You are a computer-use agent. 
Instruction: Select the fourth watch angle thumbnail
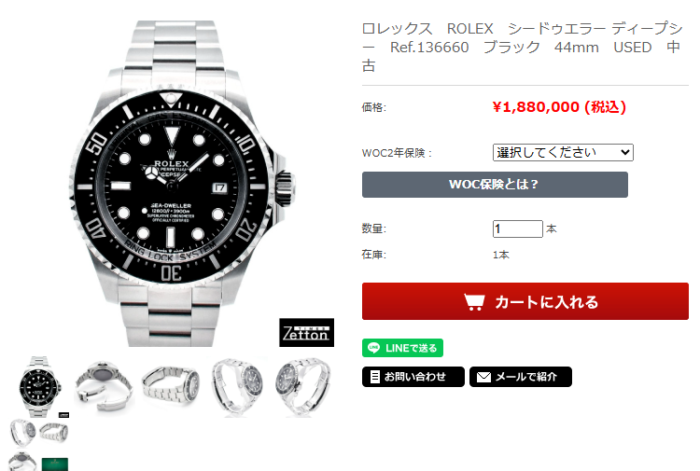click(237, 387)
